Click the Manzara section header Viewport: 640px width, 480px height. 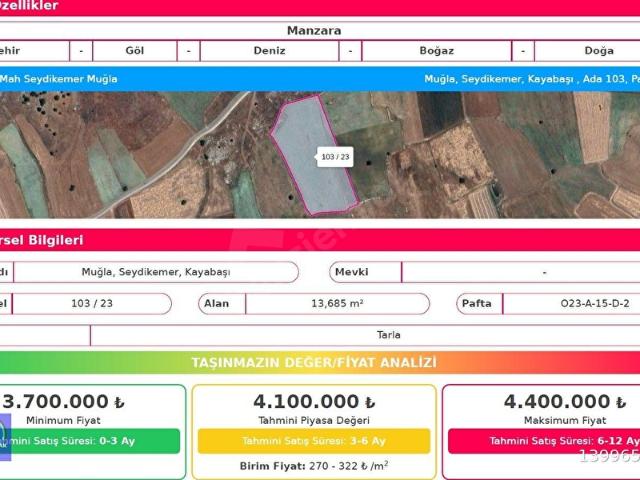[x=314, y=30]
